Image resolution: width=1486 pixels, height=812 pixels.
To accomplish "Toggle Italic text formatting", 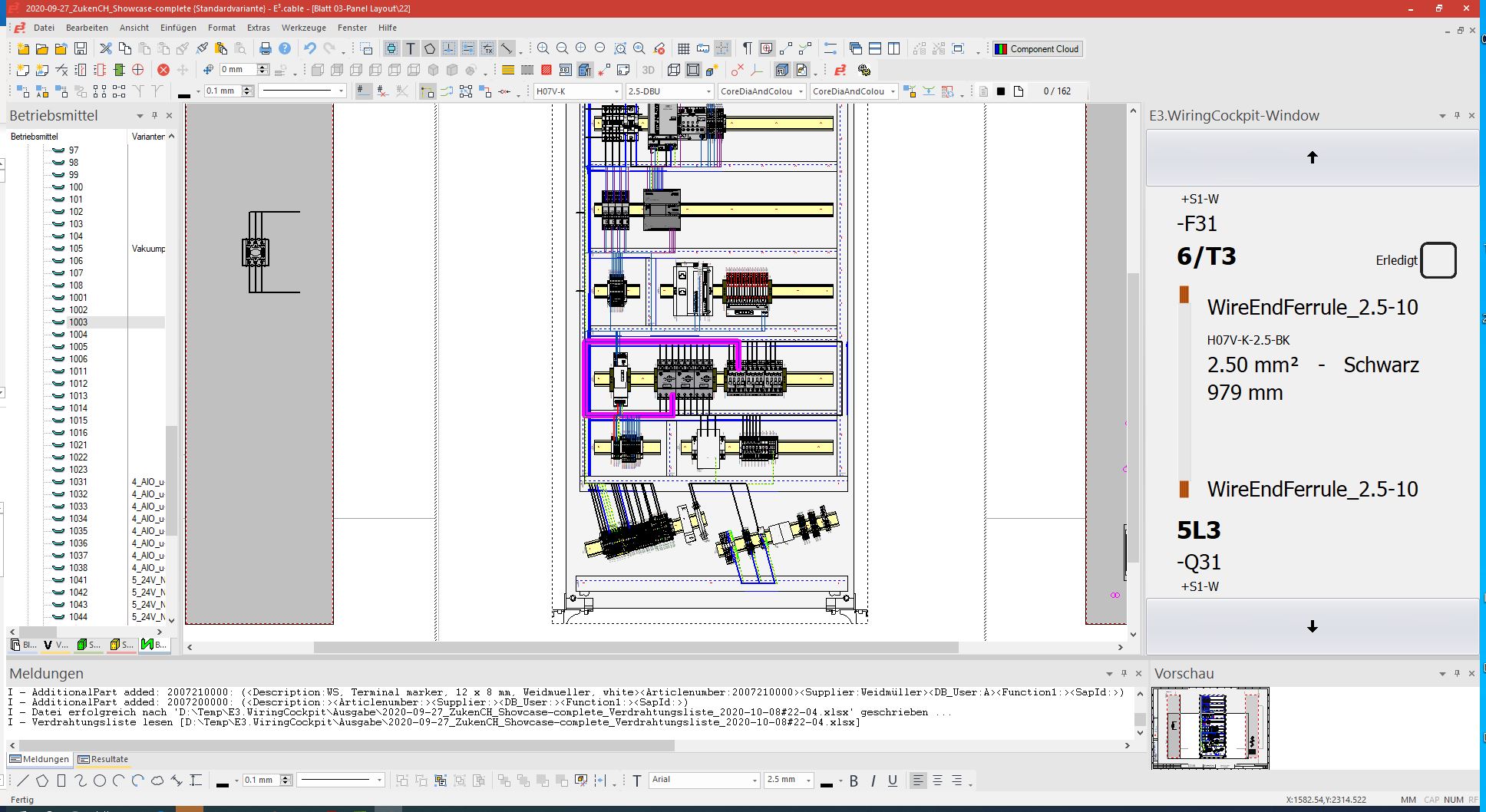I will 873,781.
